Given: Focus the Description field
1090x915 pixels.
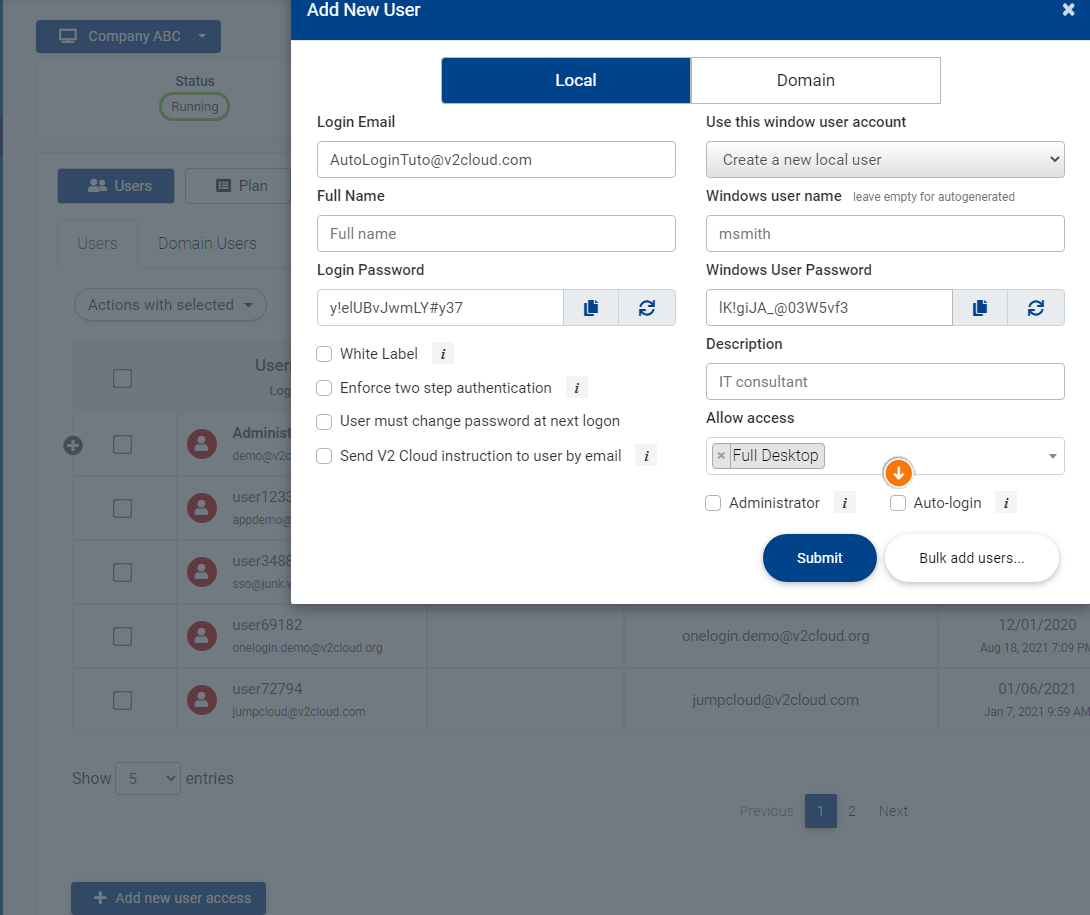Looking at the screenshot, I should (x=885, y=381).
